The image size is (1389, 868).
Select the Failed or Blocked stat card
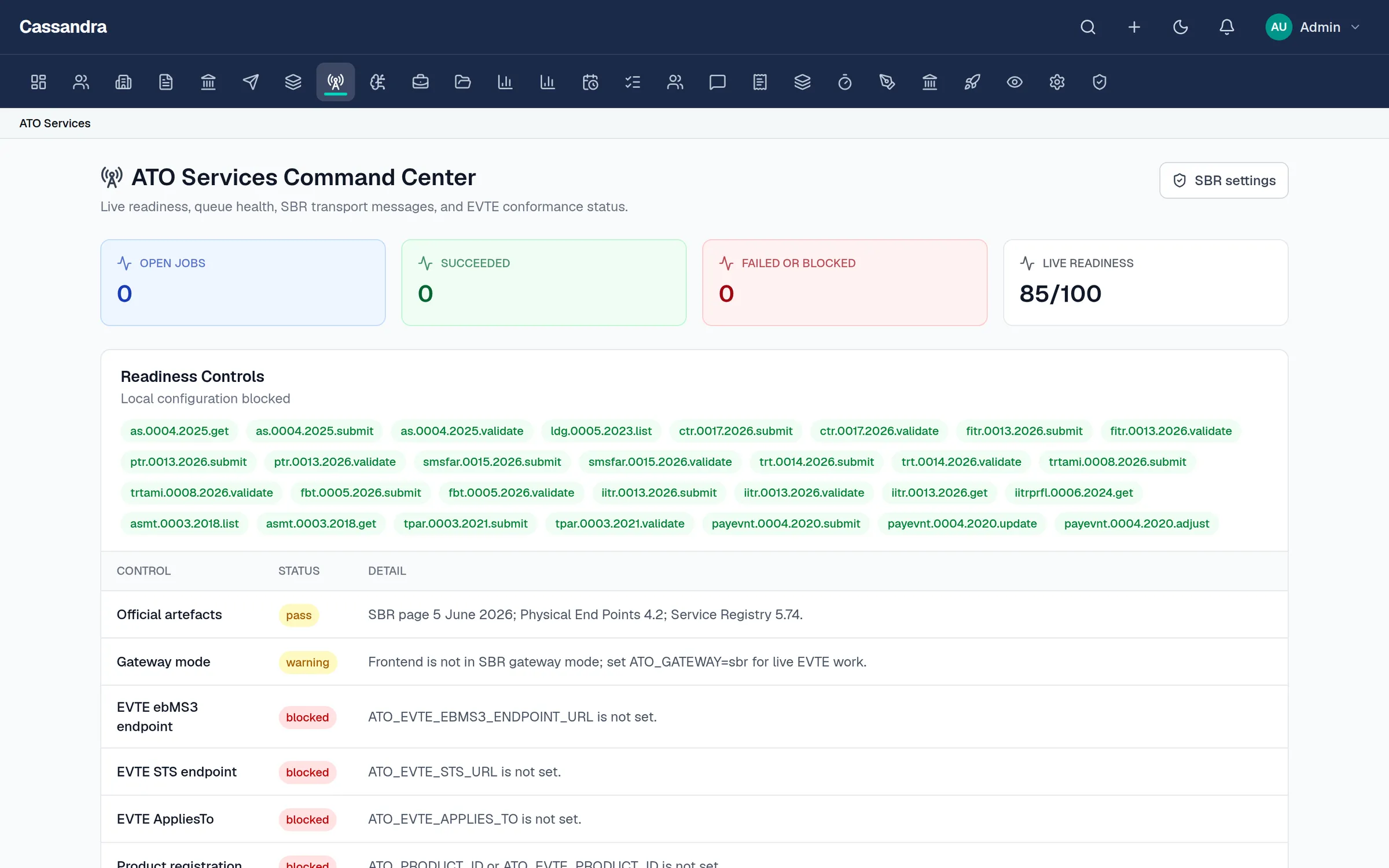[845, 282]
